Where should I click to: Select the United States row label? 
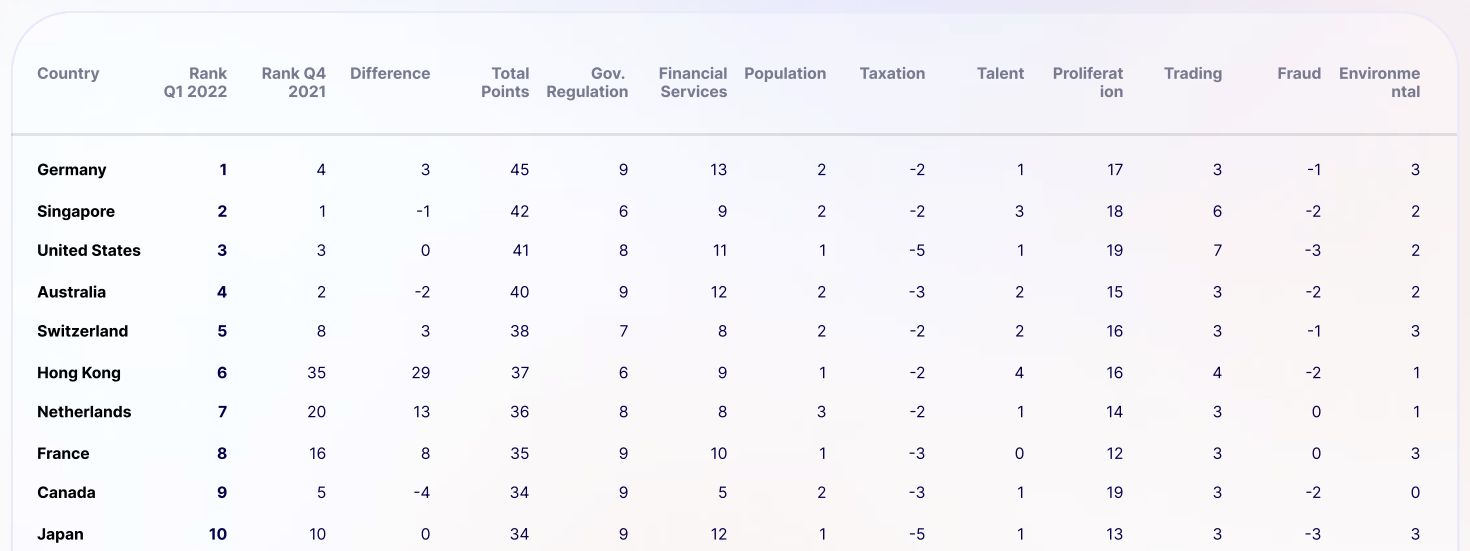89,251
